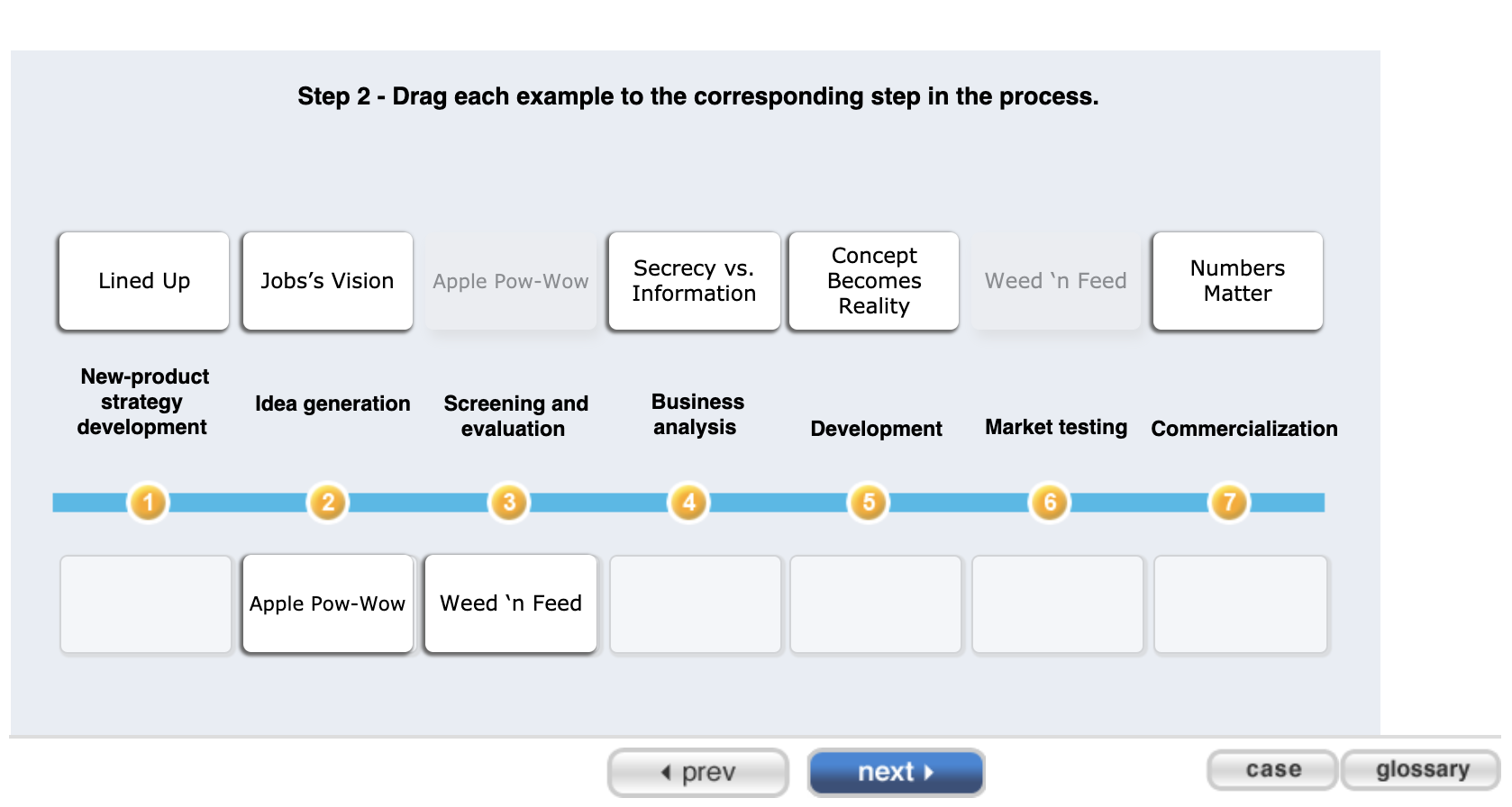
Task: Select the 'Concept Becomes Reality' card
Action: click(873, 280)
